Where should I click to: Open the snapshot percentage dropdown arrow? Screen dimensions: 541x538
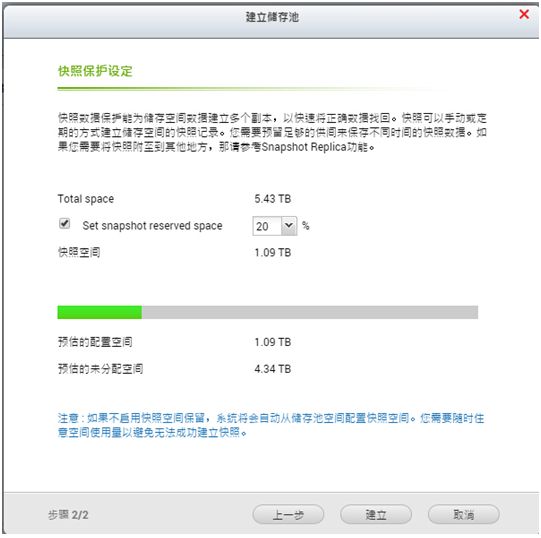(x=289, y=226)
